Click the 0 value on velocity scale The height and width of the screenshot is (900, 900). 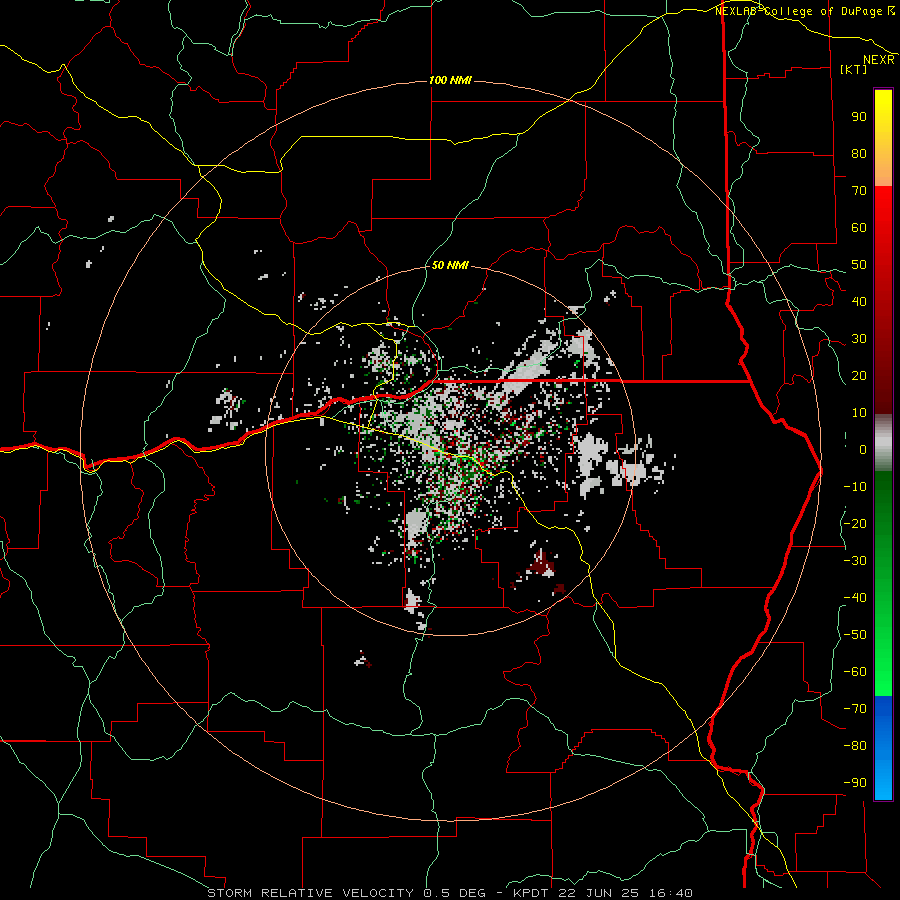click(863, 449)
